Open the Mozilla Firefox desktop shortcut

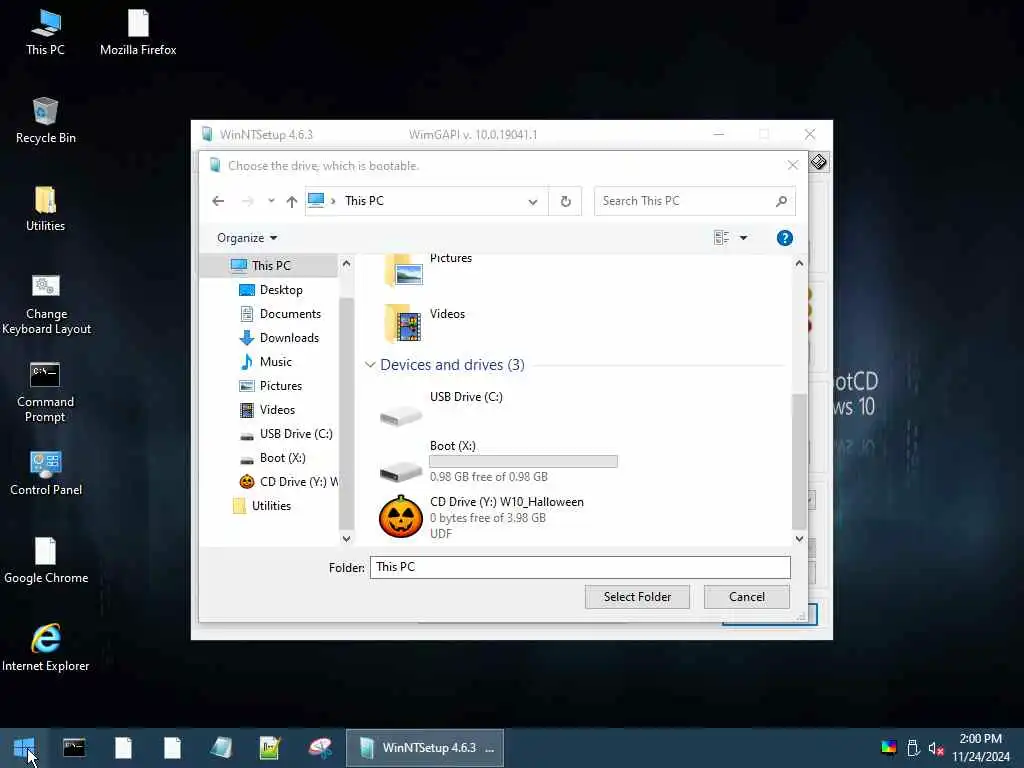tap(138, 33)
